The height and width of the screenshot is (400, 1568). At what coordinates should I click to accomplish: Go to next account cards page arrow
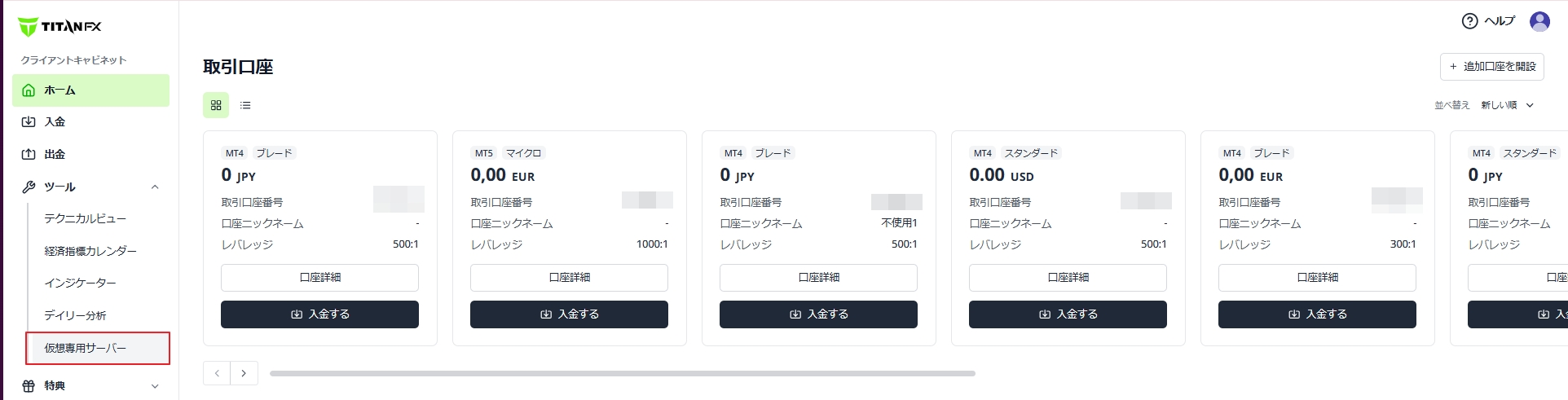click(x=244, y=373)
